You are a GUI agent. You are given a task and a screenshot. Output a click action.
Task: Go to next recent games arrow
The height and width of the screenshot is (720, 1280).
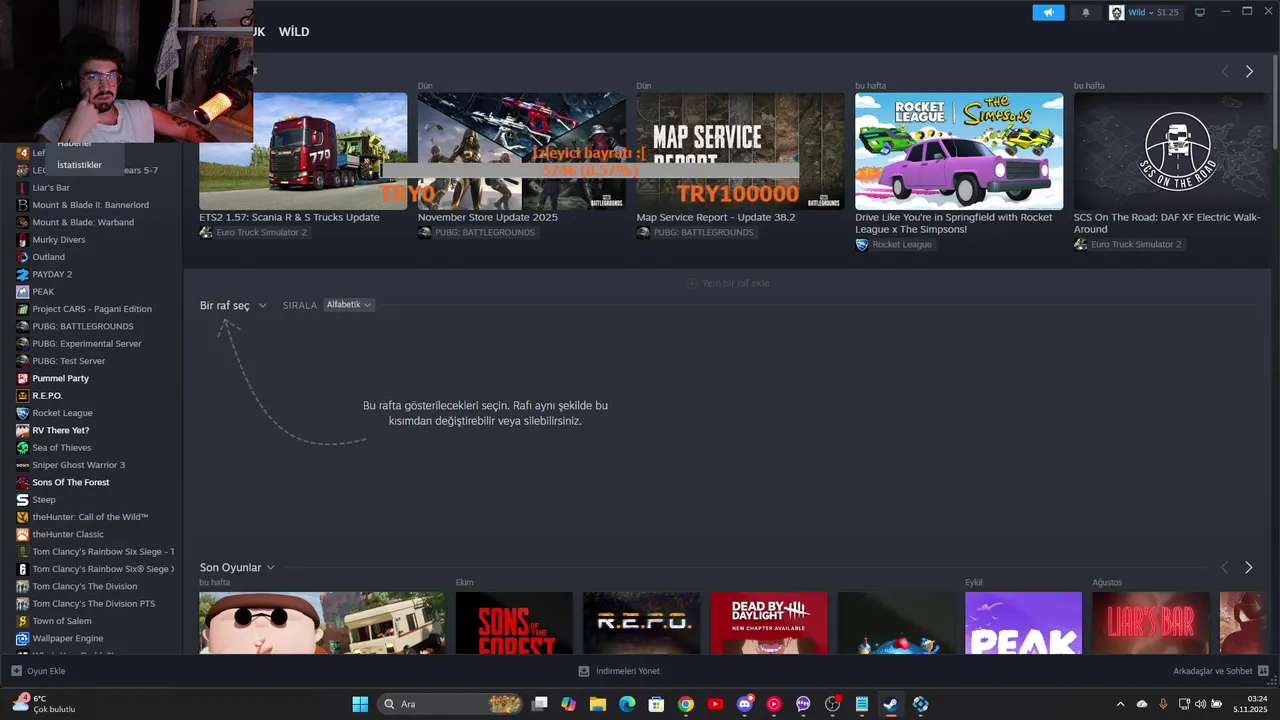[1248, 567]
